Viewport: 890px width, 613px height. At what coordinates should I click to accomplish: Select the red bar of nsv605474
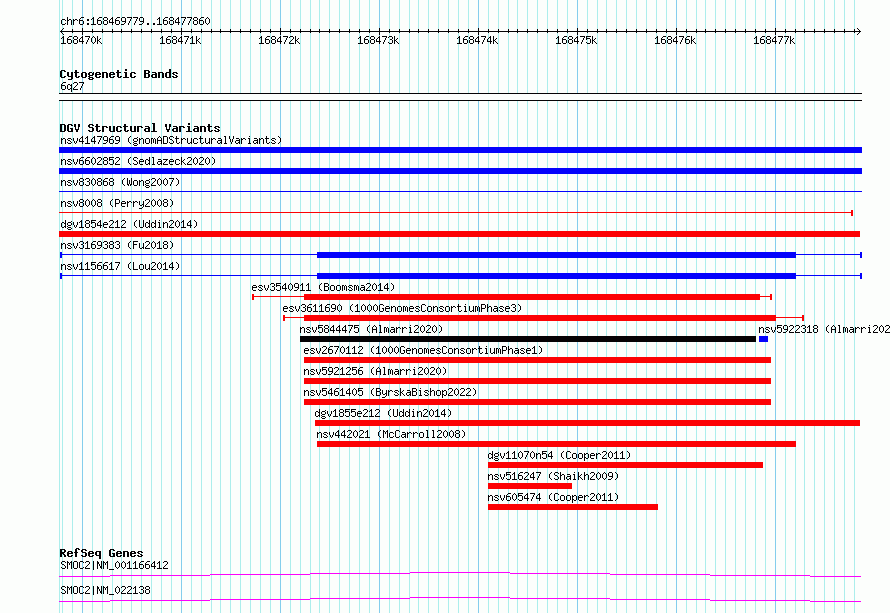point(573,507)
